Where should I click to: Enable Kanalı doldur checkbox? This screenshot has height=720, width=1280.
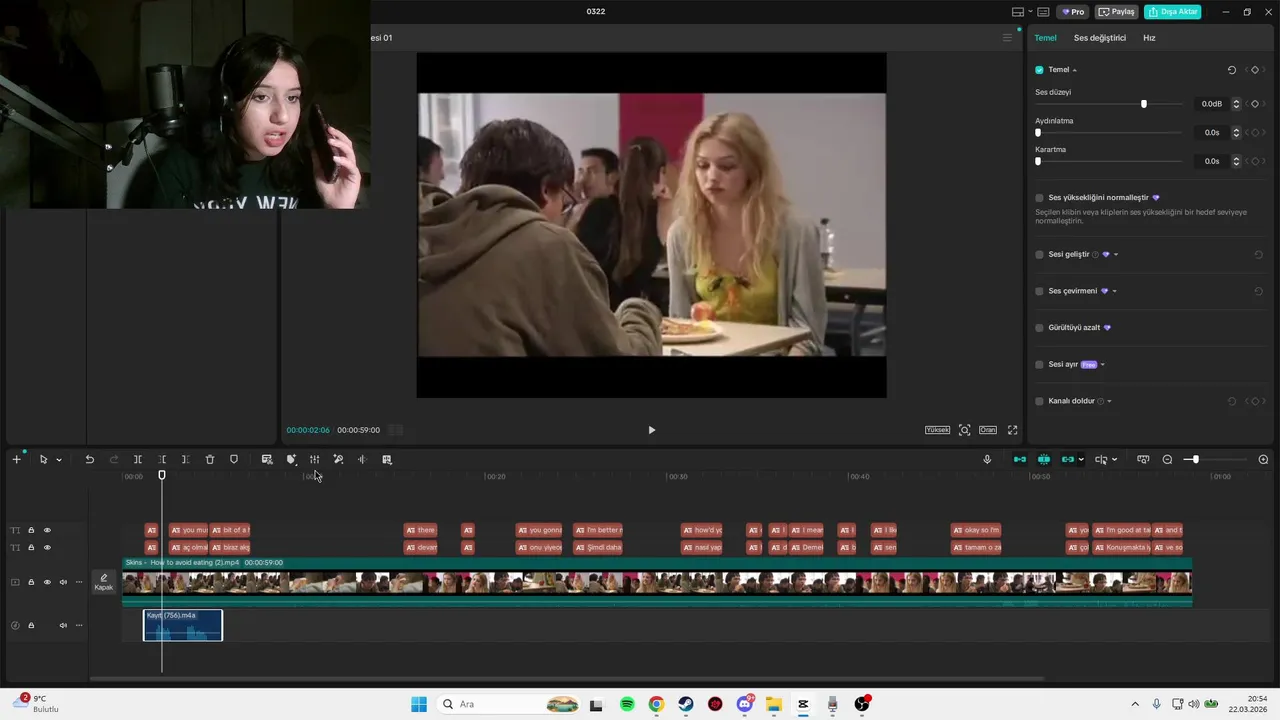tap(1039, 401)
